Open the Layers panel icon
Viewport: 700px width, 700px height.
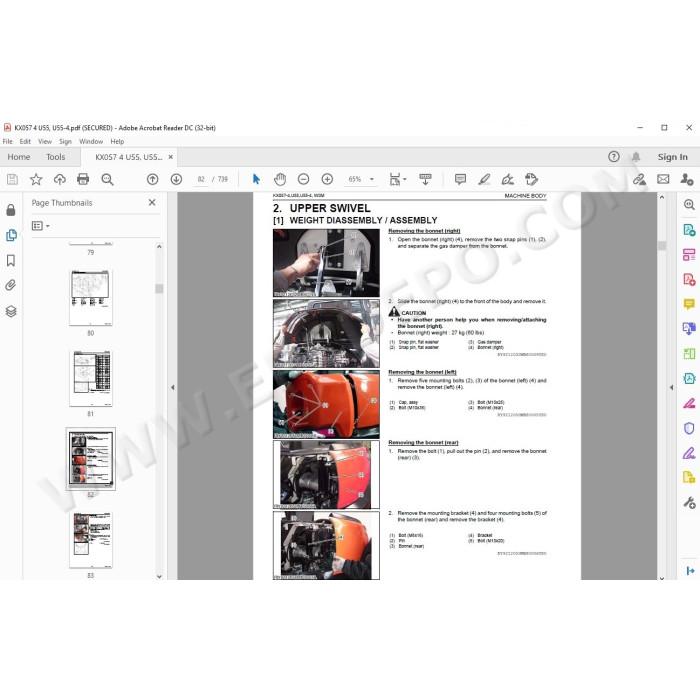tap(11, 311)
